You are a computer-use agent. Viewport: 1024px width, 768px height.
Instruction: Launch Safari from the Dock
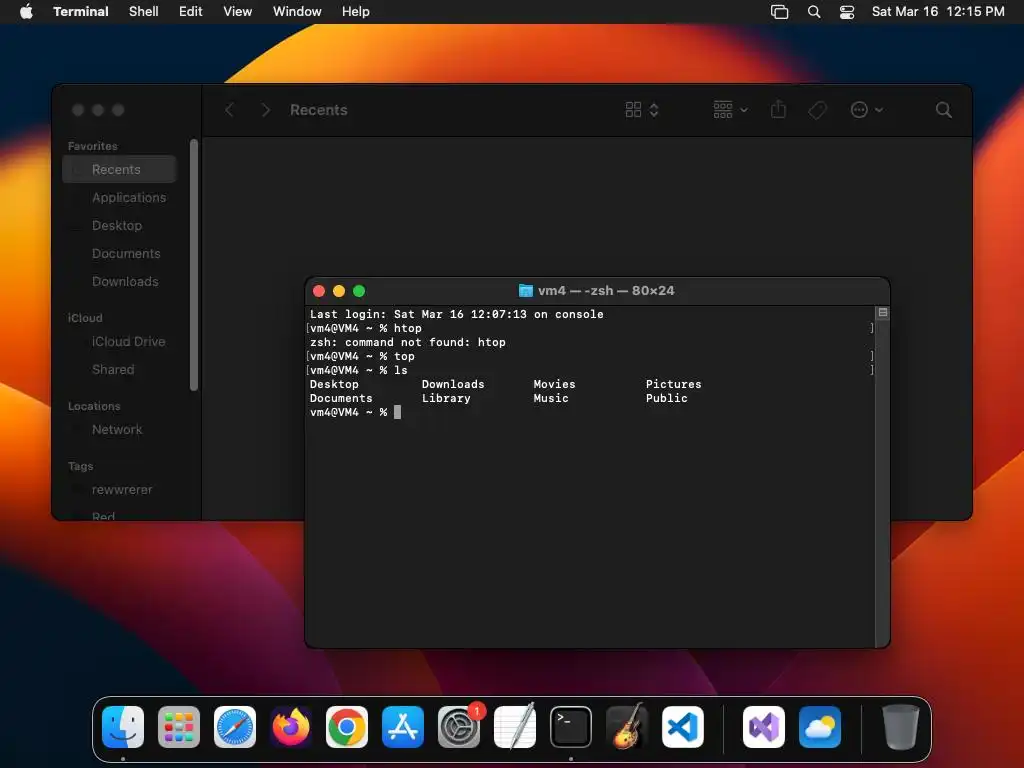[234, 727]
